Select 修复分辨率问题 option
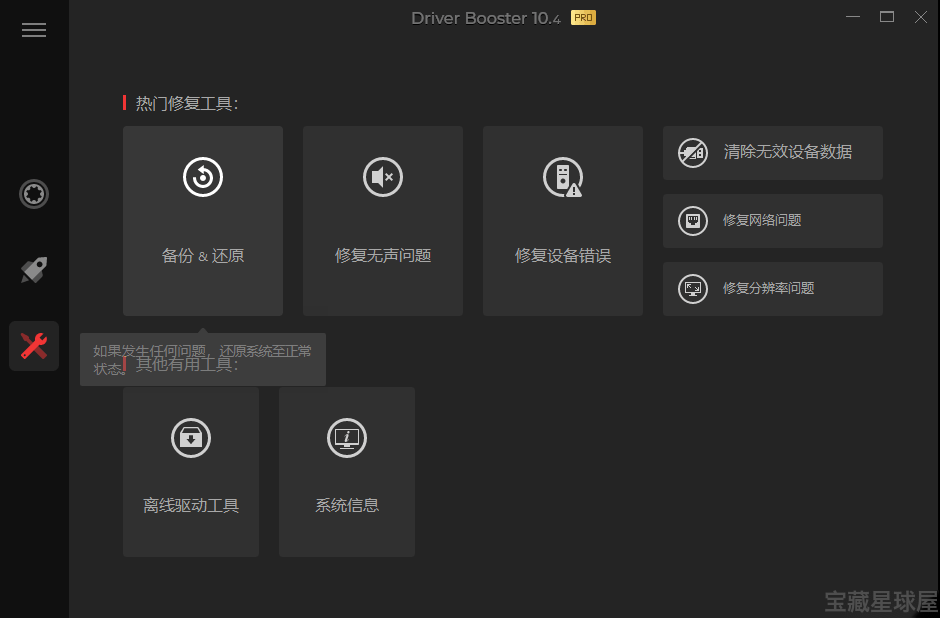940x618 pixels. pos(773,289)
